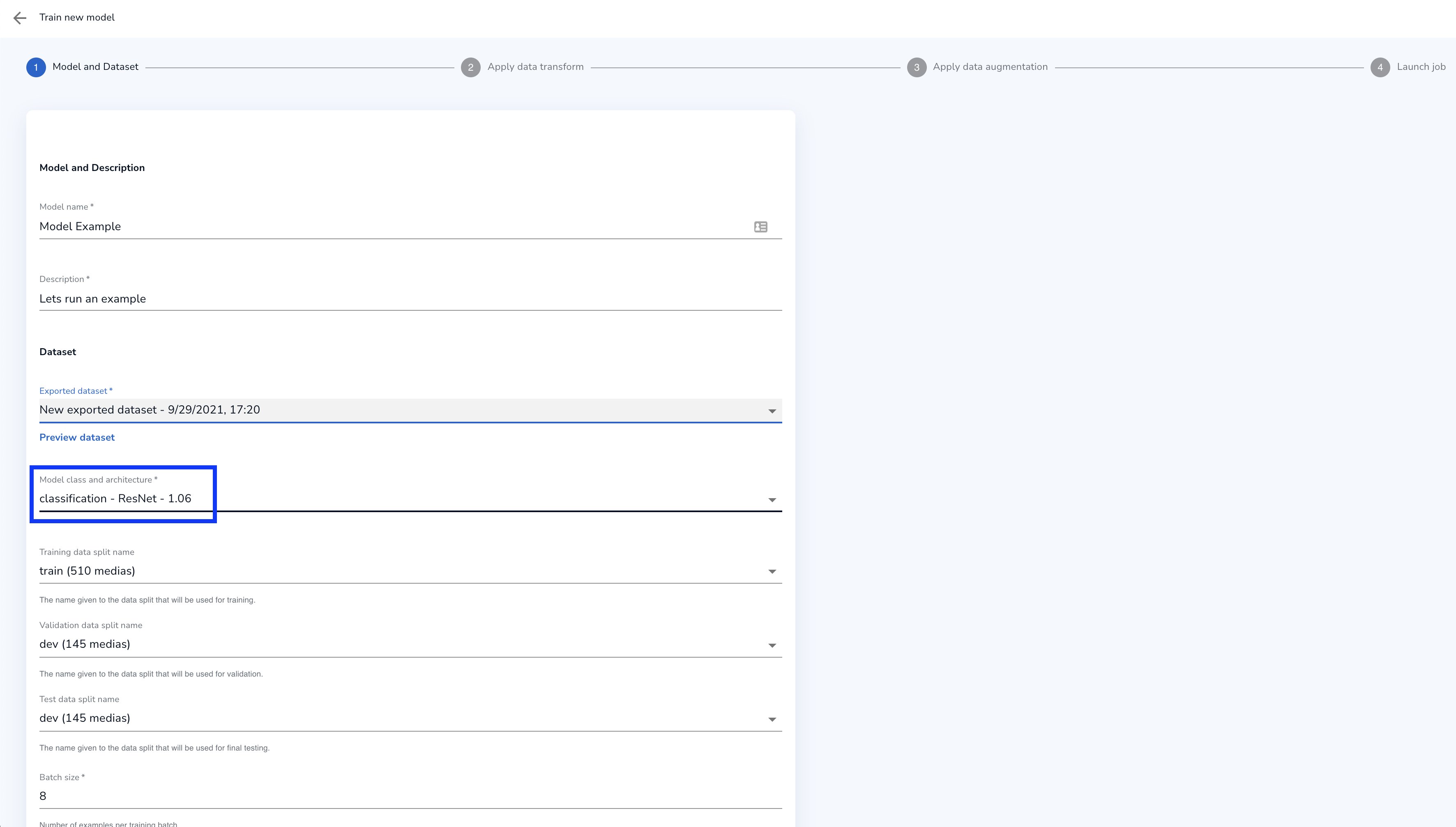Screen dimensions: 1456x827
Task: Open Training data split name dropdown
Action: coord(772,571)
